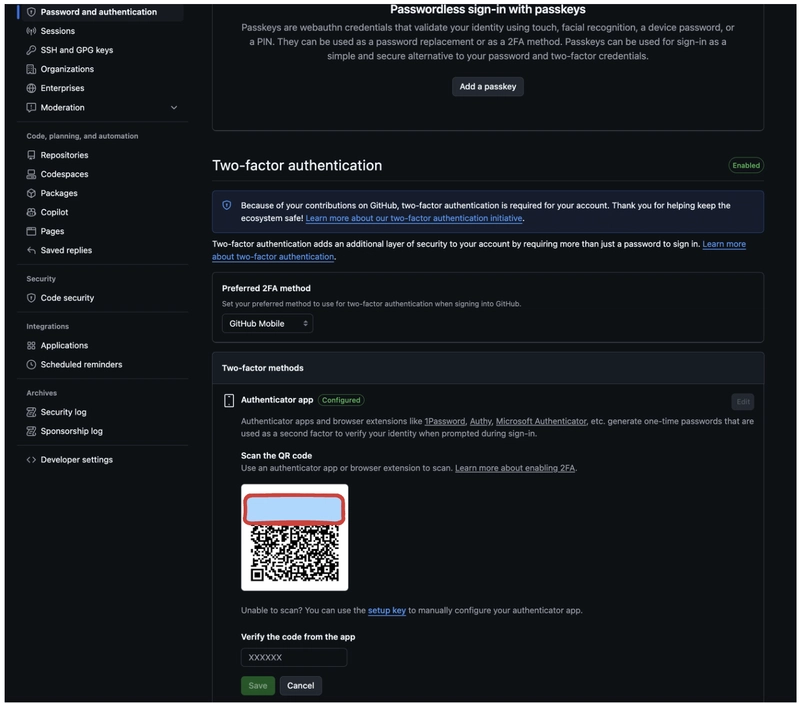Open Packages settings
Image resolution: width=800 pixels, height=703 pixels.
(x=59, y=193)
